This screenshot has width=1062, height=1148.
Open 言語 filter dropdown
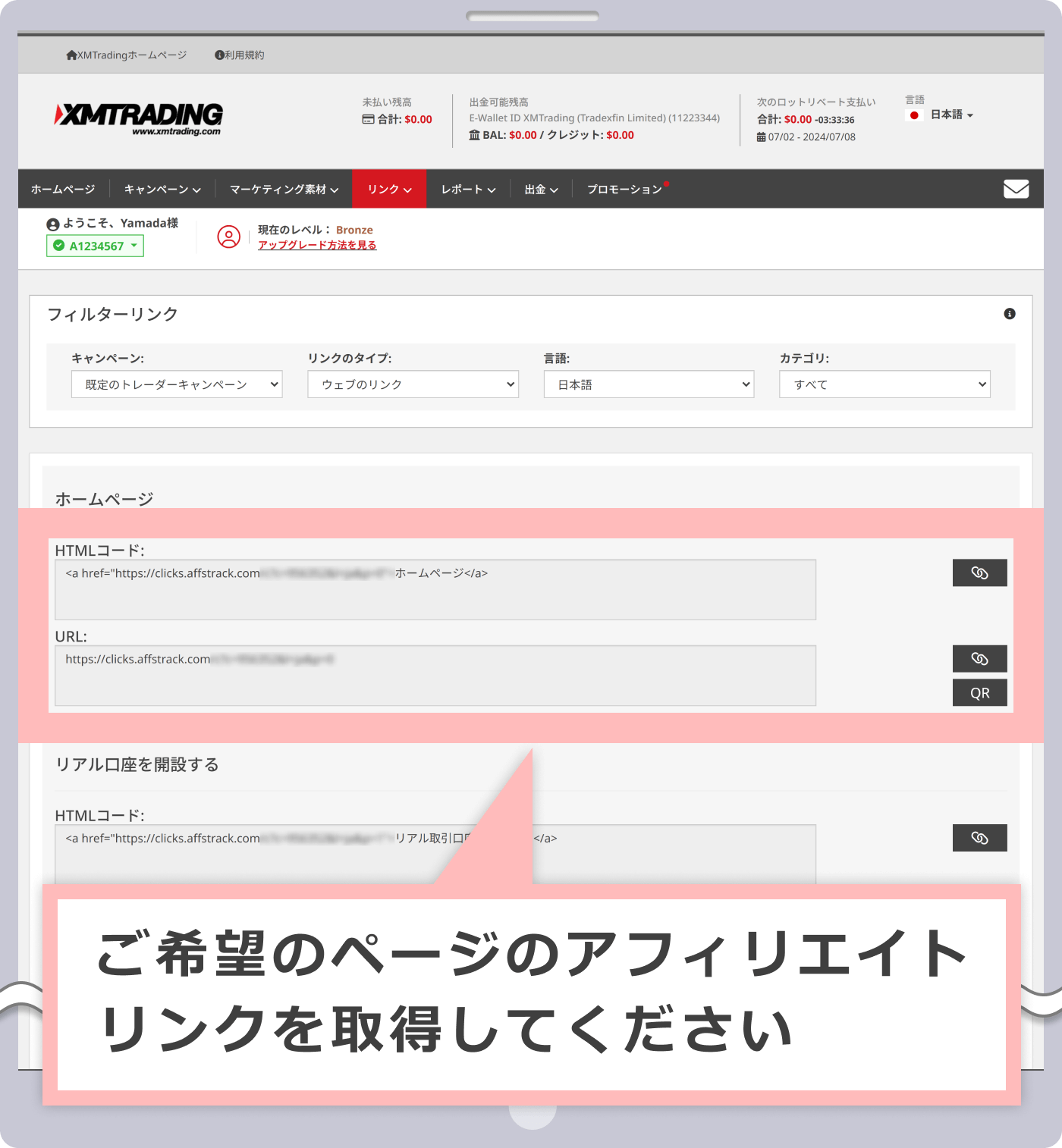tap(649, 384)
